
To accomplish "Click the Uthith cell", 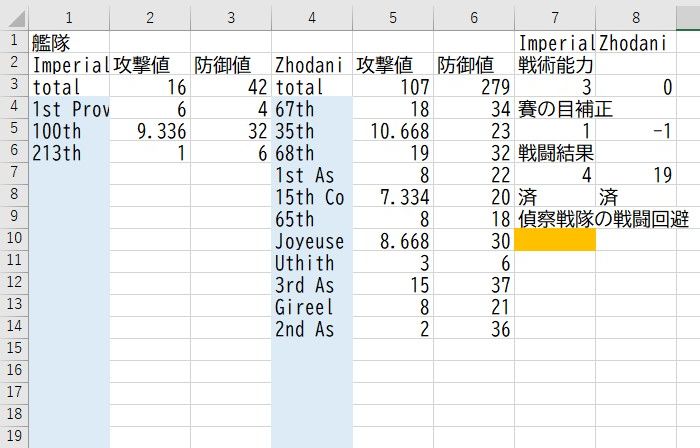I will (x=312, y=261).
